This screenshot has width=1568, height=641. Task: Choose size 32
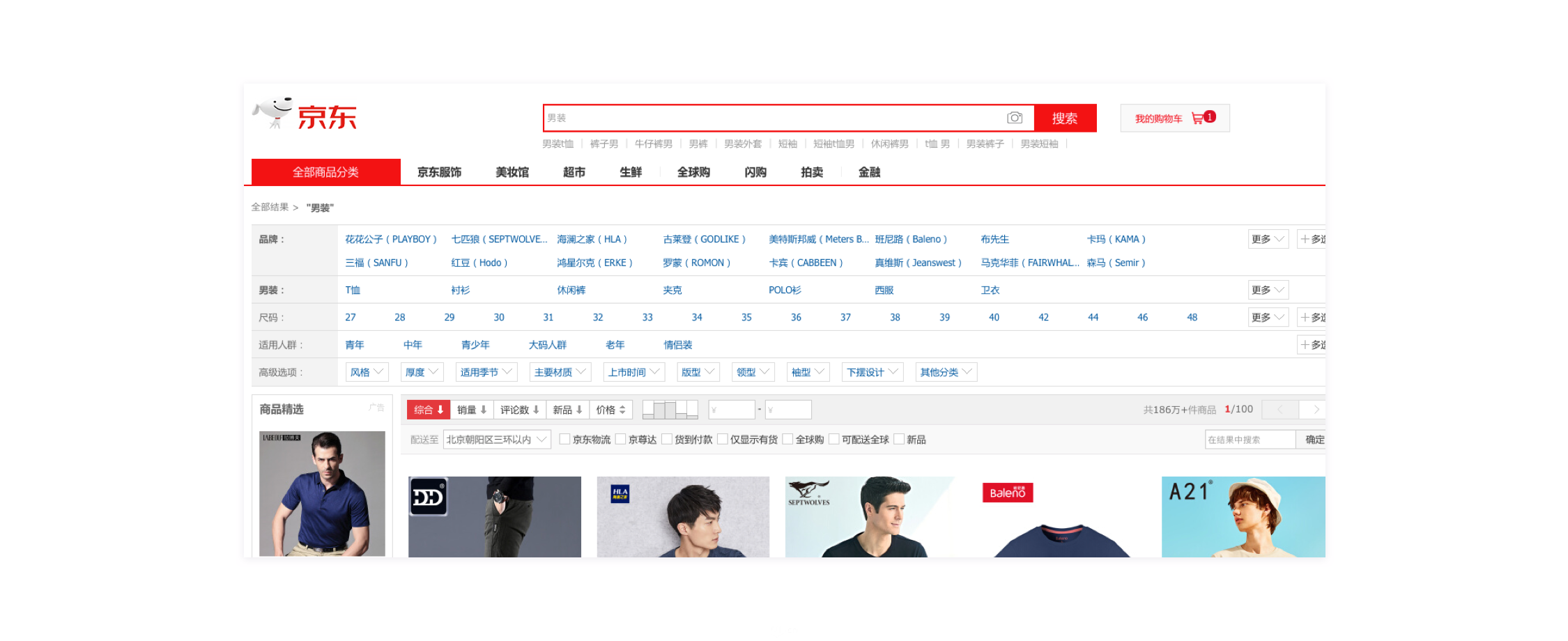[x=598, y=317]
